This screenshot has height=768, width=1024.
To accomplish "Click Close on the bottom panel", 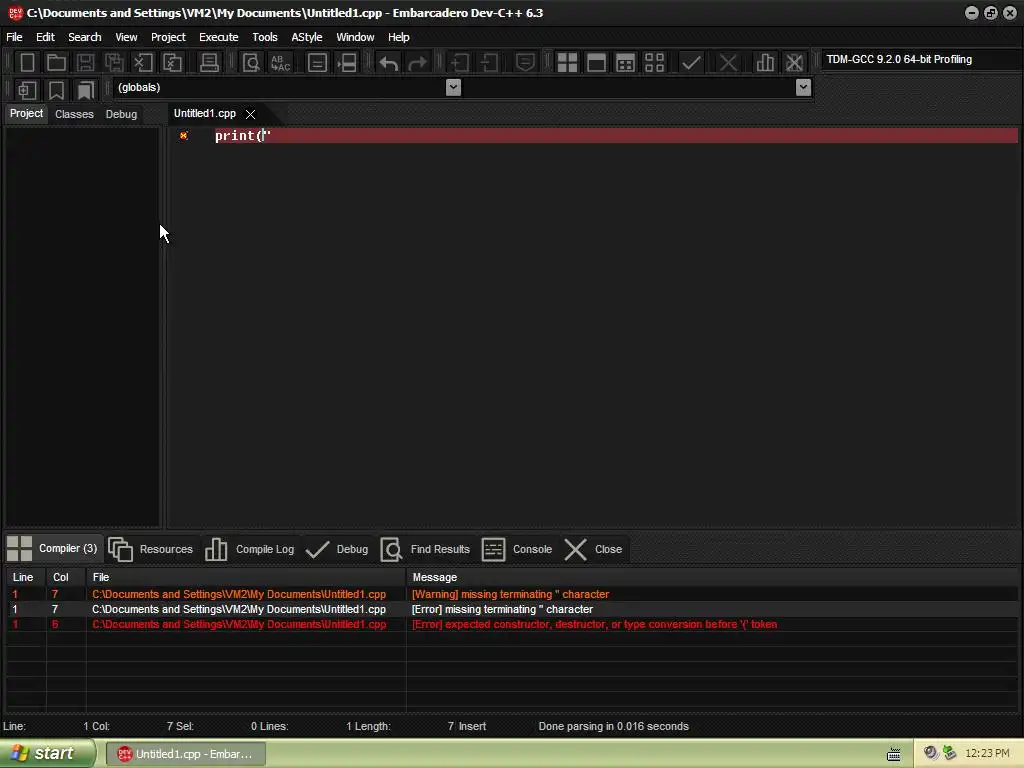I will 593,549.
